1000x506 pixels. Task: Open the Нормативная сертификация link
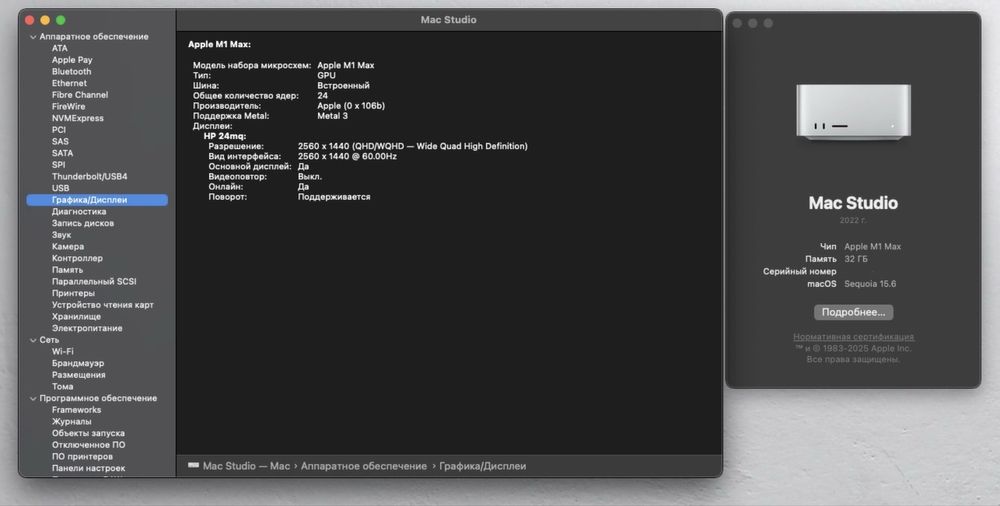(x=853, y=336)
